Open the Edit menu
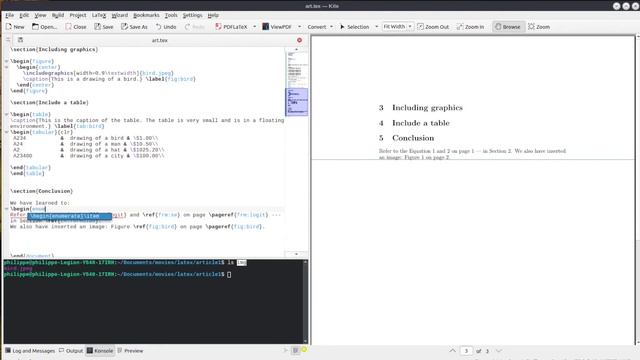The height and width of the screenshot is (360, 640). point(24,15)
